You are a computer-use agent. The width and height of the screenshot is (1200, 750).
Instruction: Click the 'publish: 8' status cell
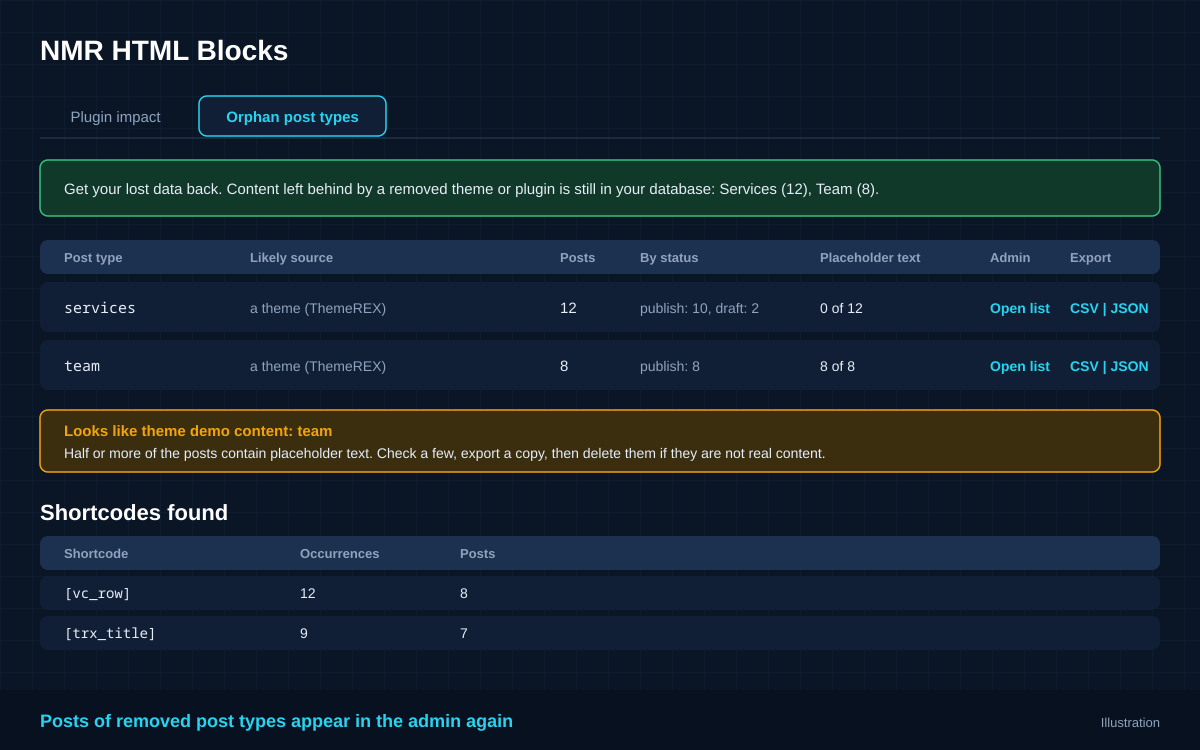click(670, 366)
